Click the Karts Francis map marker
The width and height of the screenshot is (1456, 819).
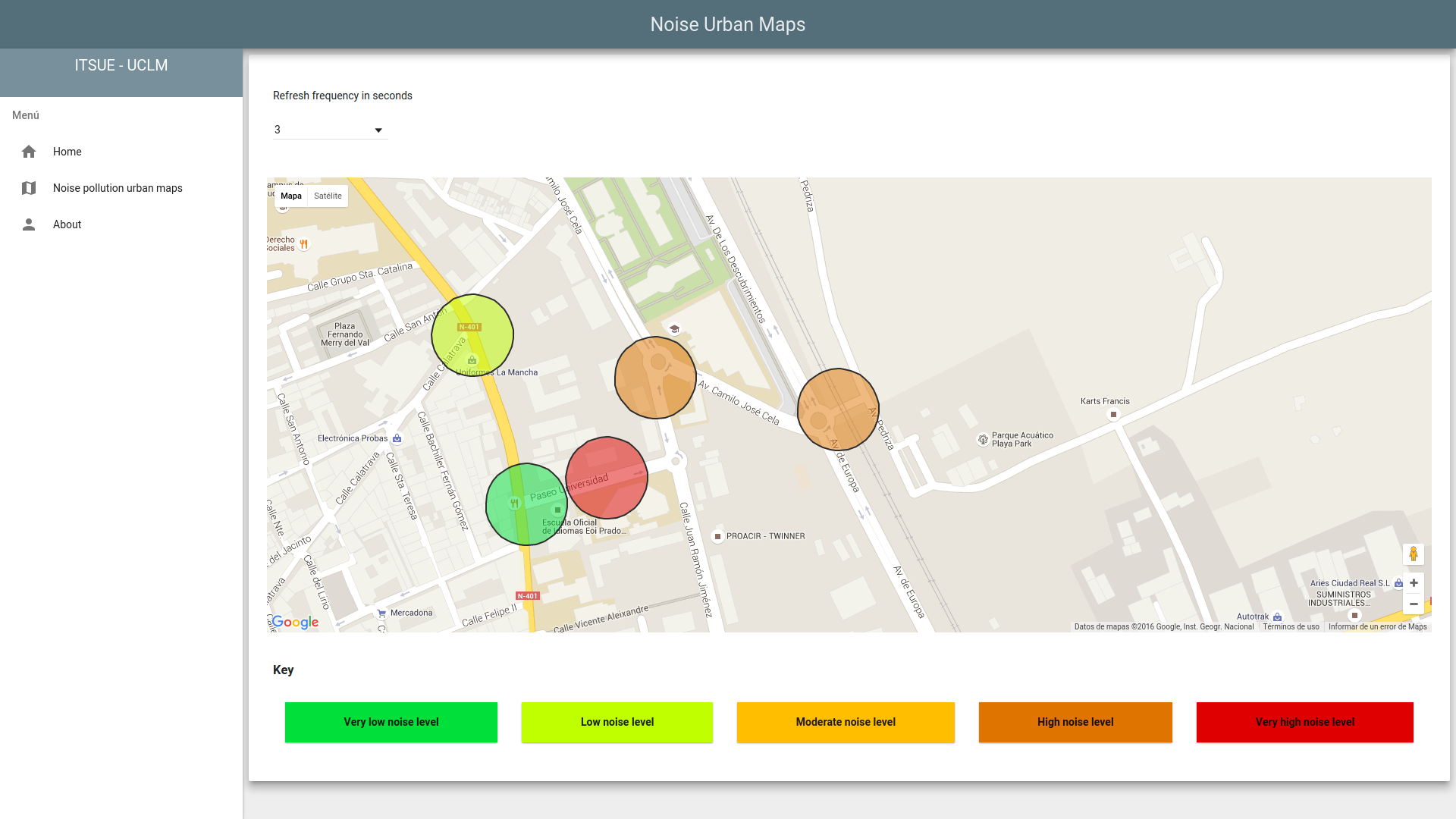tap(1113, 414)
